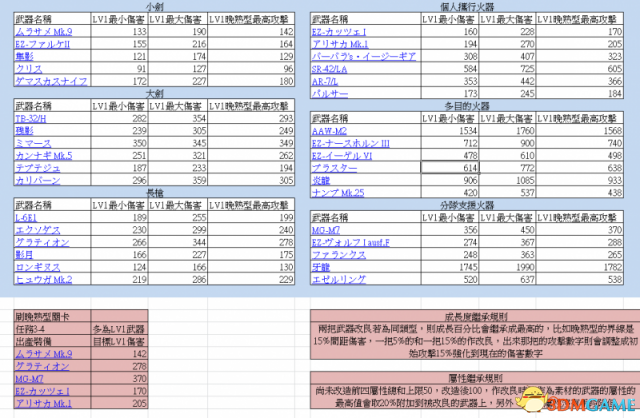Image resolution: width=640 pixels, height=418 pixels.
Task: Select the 任務3-4 cell
Action: [52, 329]
